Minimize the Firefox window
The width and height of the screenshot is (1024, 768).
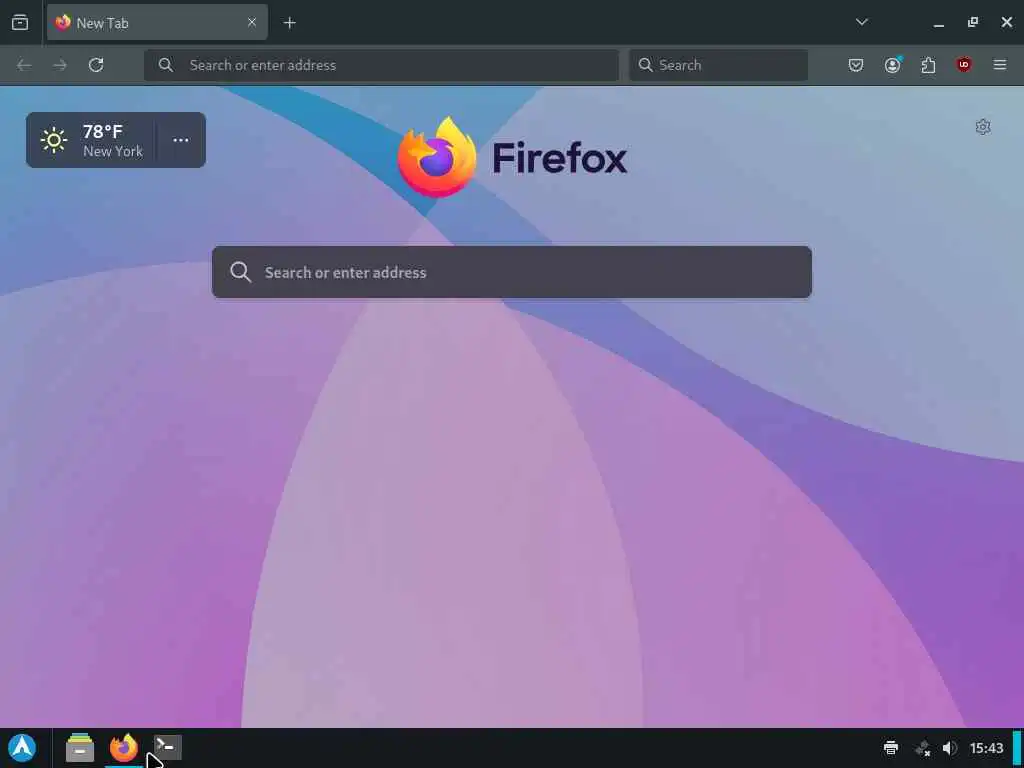(938, 23)
